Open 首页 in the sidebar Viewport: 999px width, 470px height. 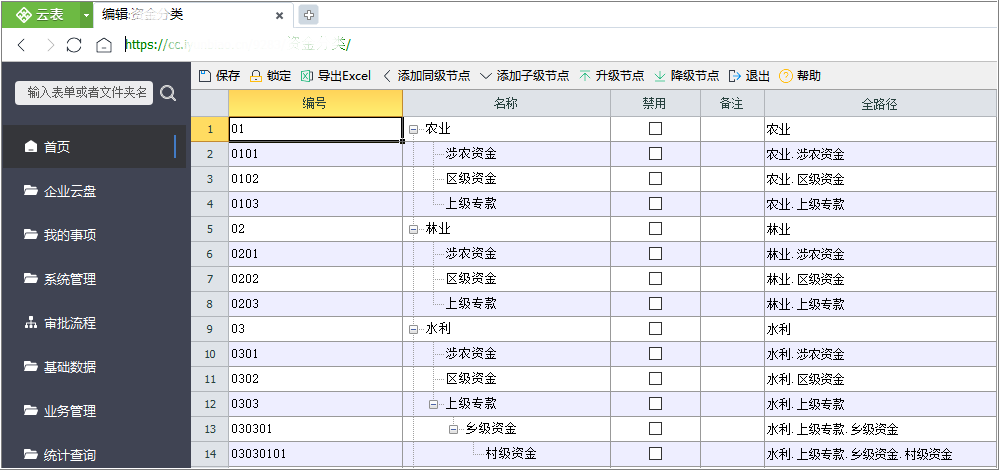pos(93,147)
